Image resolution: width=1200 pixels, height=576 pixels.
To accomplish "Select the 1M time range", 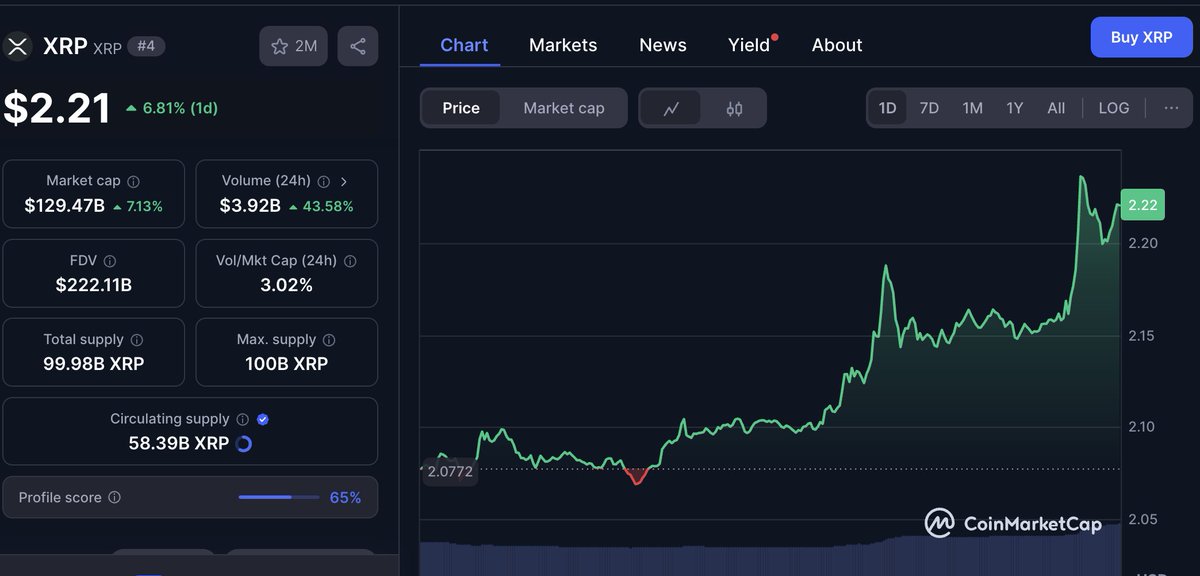I will [x=972, y=108].
